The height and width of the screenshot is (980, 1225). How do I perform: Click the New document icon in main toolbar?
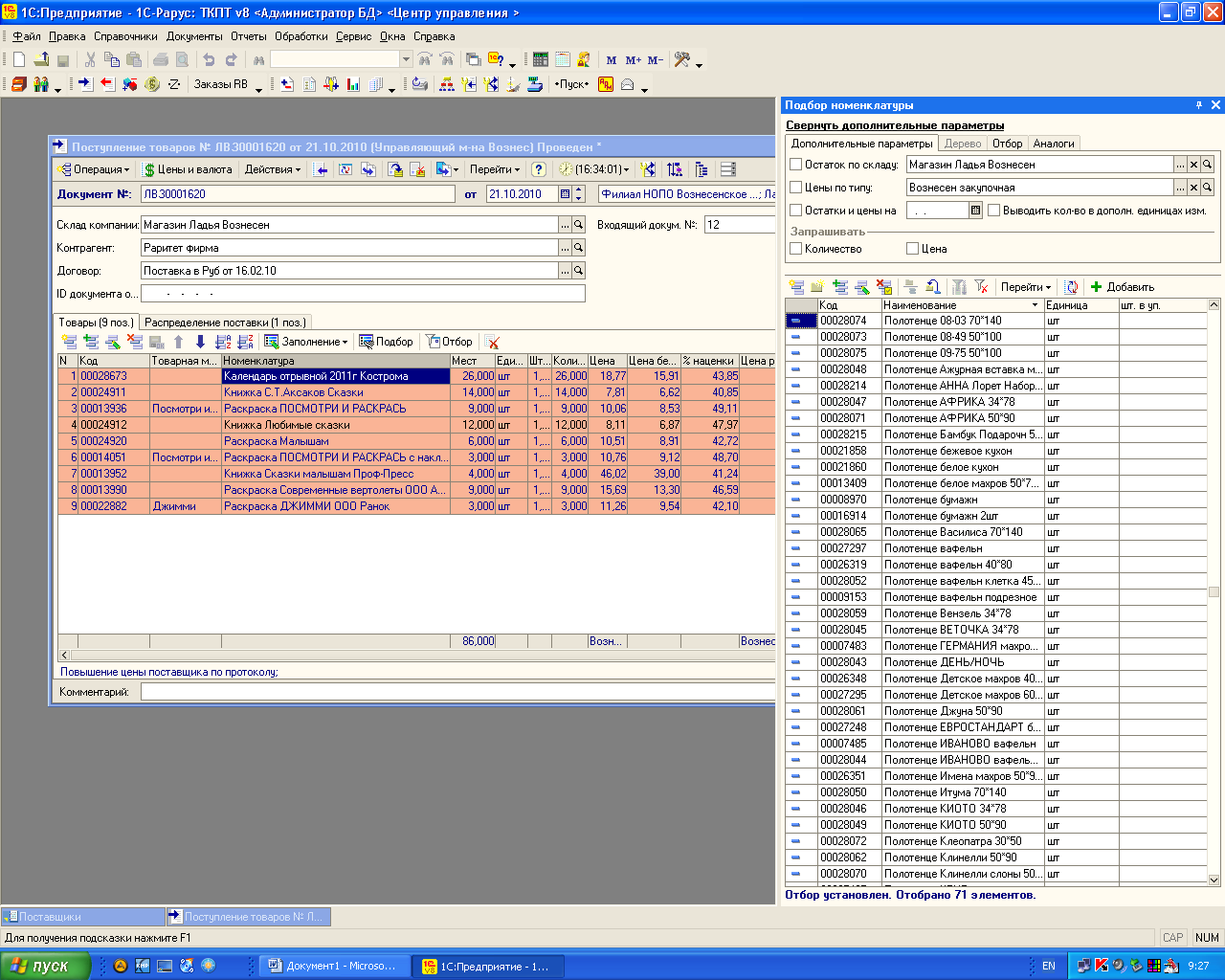(x=19, y=59)
